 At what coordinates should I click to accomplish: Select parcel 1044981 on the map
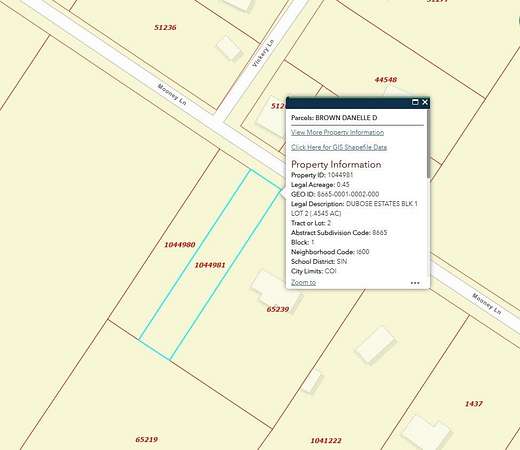210,265
